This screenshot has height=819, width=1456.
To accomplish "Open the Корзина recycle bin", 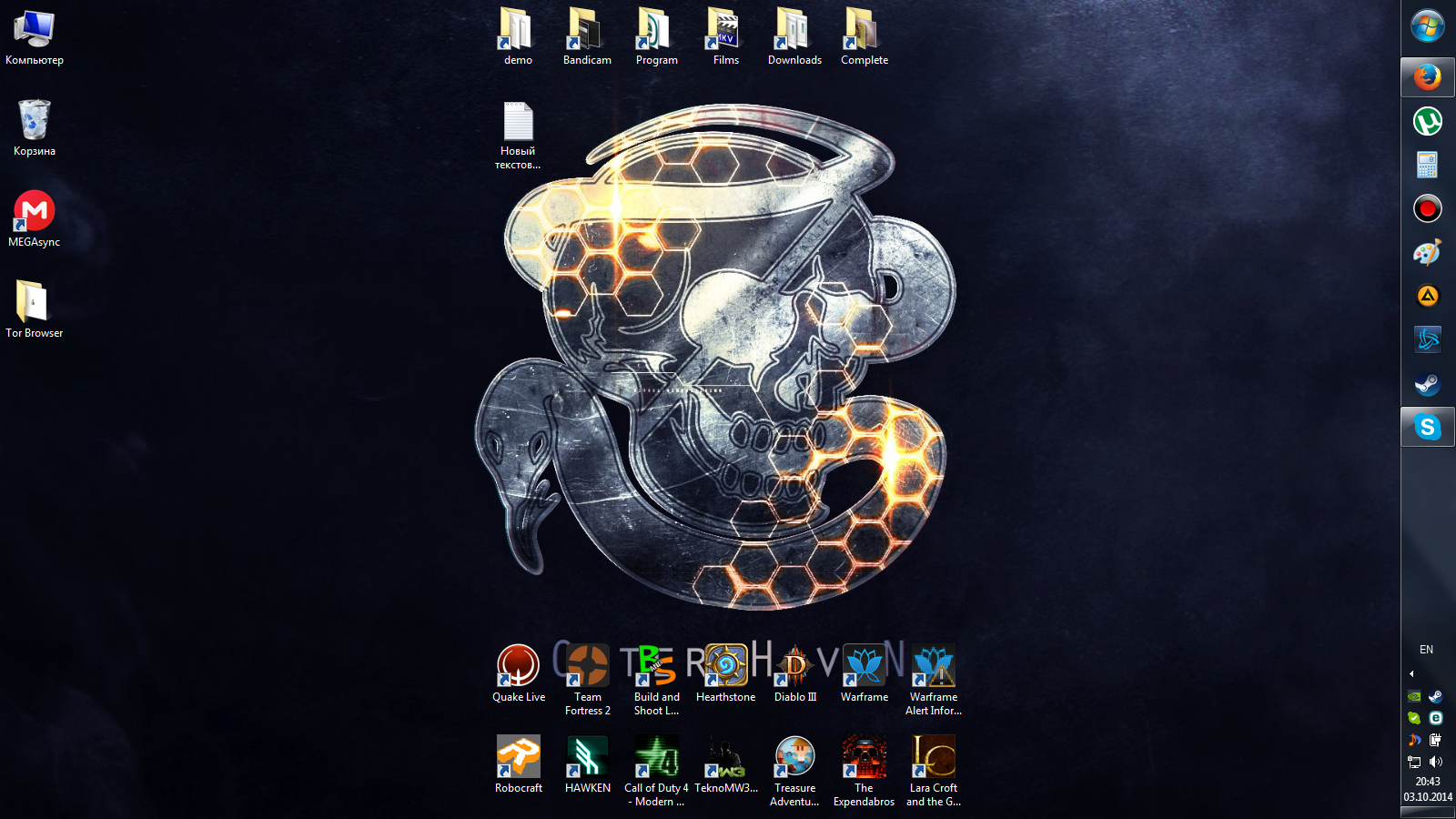I will coord(35,128).
